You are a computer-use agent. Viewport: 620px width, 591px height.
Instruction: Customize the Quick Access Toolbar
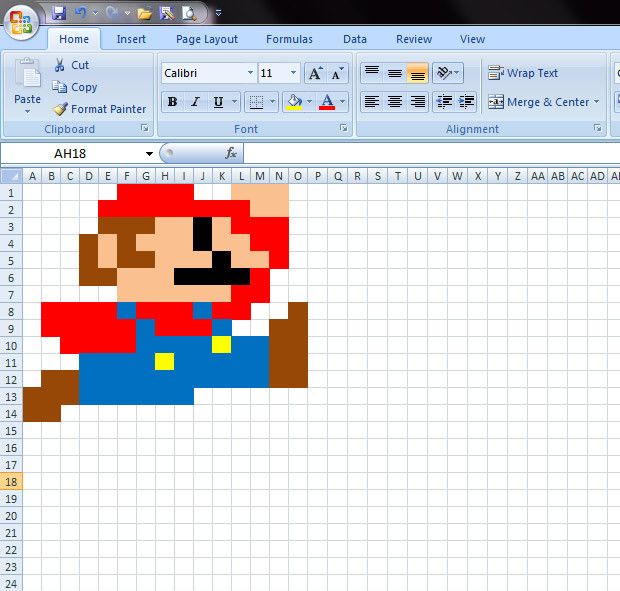click(x=218, y=13)
